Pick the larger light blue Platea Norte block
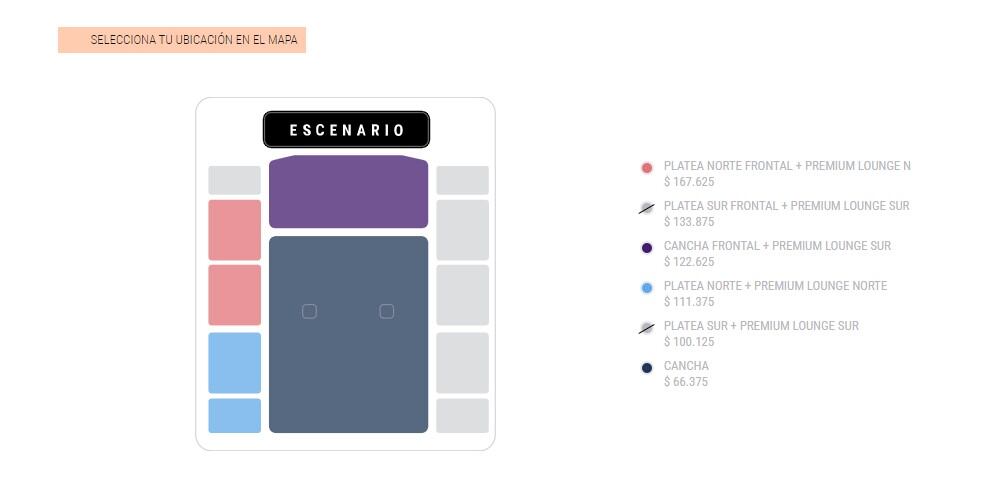Image resolution: width=989 pixels, height=479 pixels. tap(234, 363)
